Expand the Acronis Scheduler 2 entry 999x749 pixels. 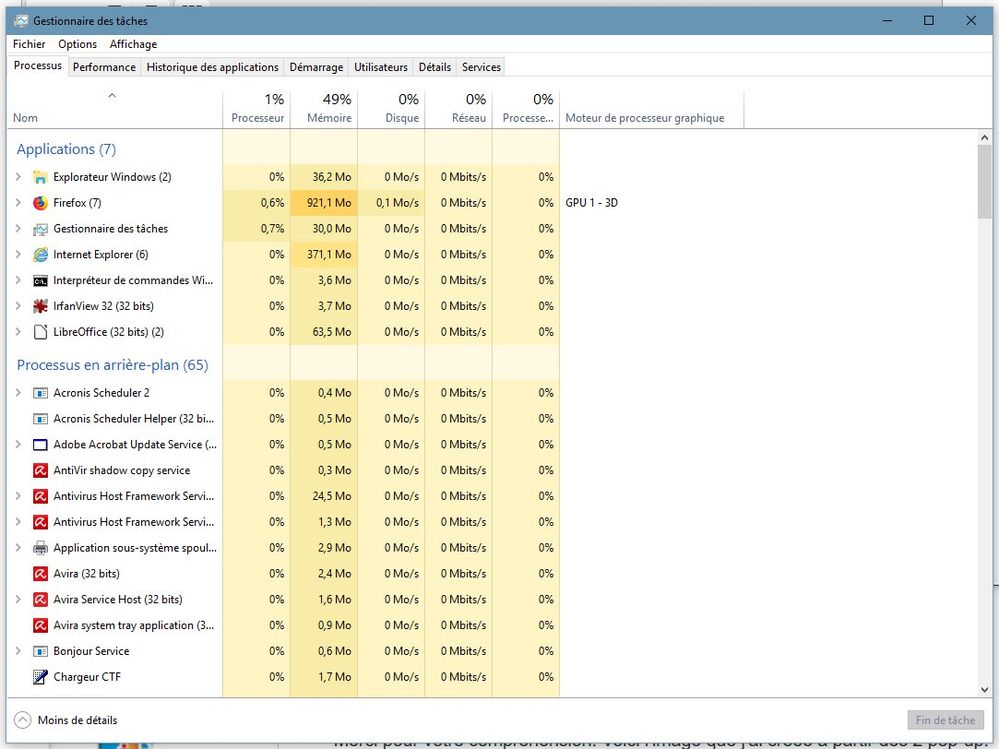click(18, 393)
